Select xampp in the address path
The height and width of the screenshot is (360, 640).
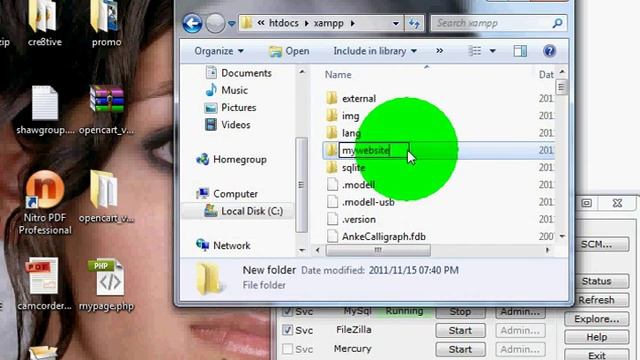pos(329,23)
